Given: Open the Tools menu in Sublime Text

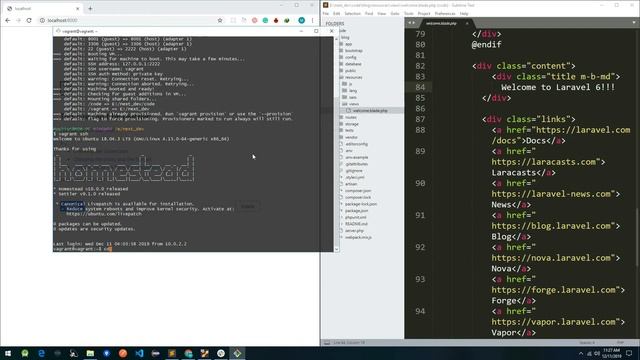Looking at the screenshot, I should 409,13.
